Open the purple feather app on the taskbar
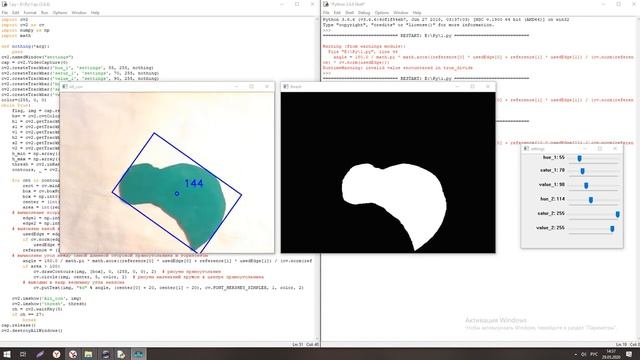This screenshot has width=640, height=360. tap(40, 354)
